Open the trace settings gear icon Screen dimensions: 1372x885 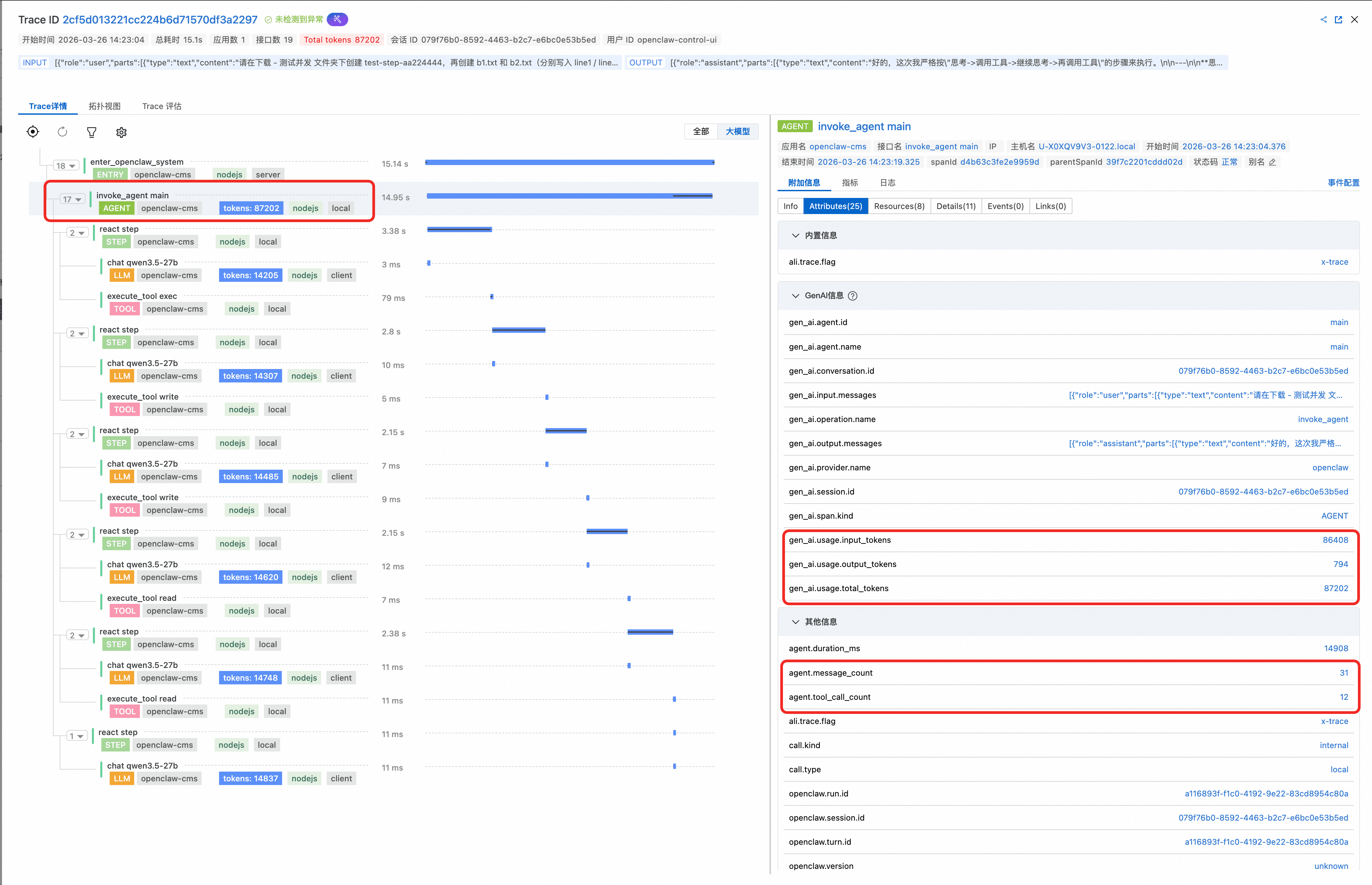pos(121,132)
